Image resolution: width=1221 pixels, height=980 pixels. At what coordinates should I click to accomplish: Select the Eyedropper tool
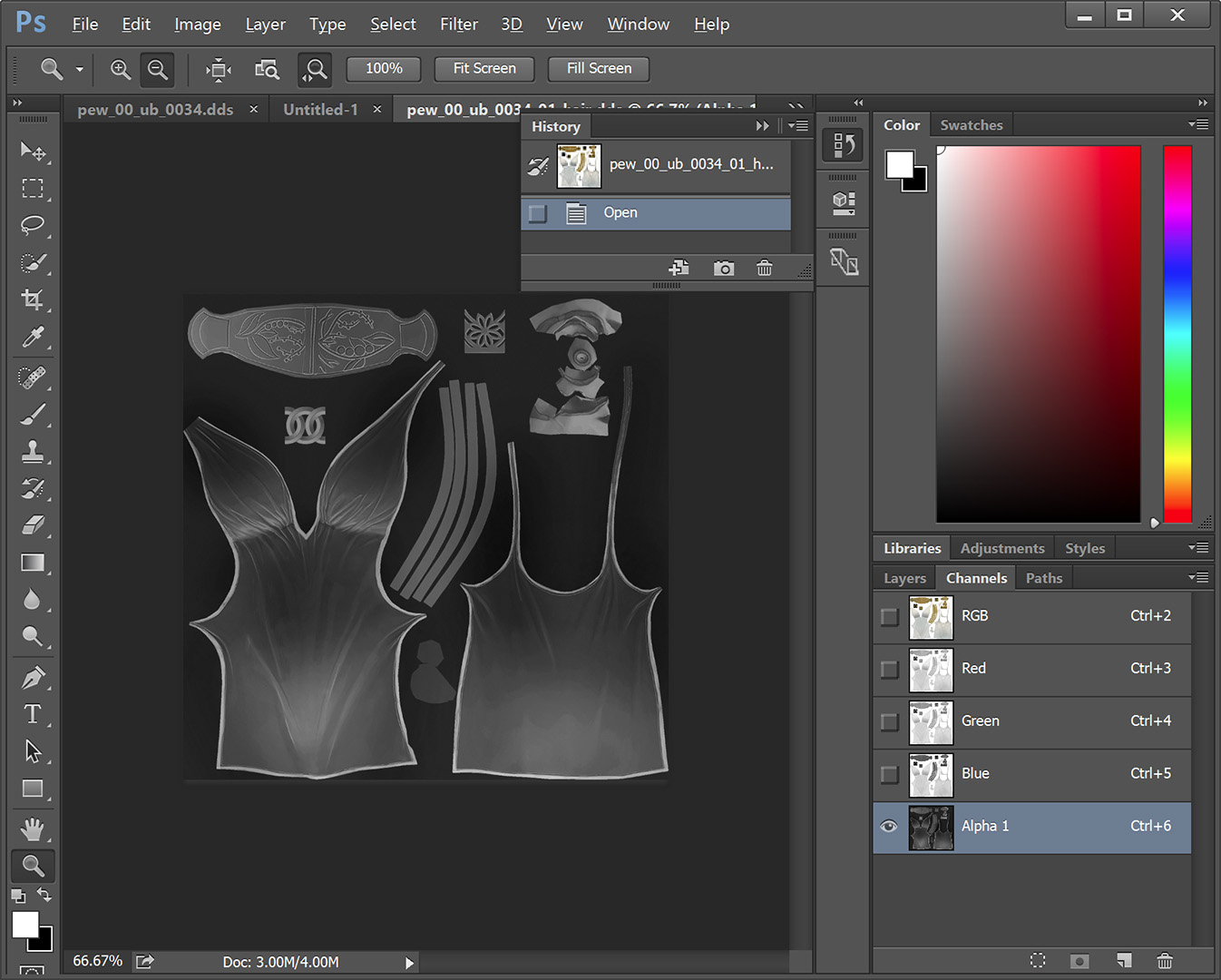tap(33, 338)
